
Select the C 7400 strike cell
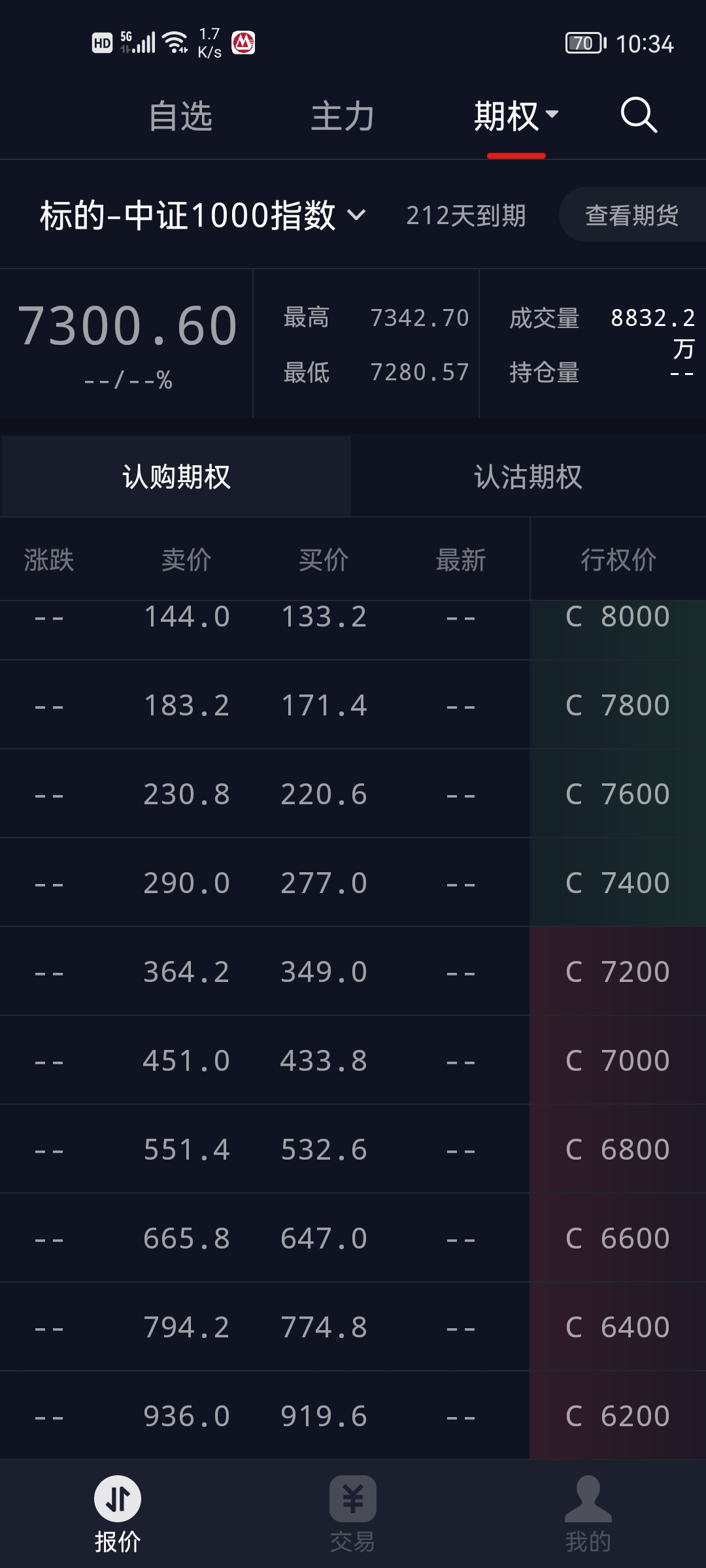click(x=618, y=883)
